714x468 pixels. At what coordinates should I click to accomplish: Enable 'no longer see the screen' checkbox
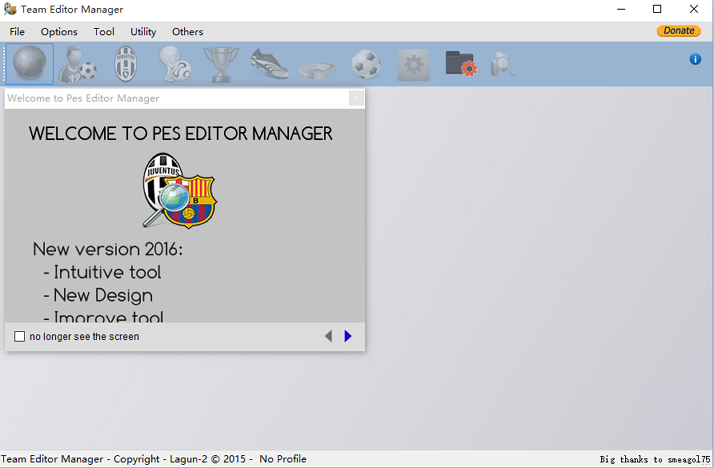point(20,336)
